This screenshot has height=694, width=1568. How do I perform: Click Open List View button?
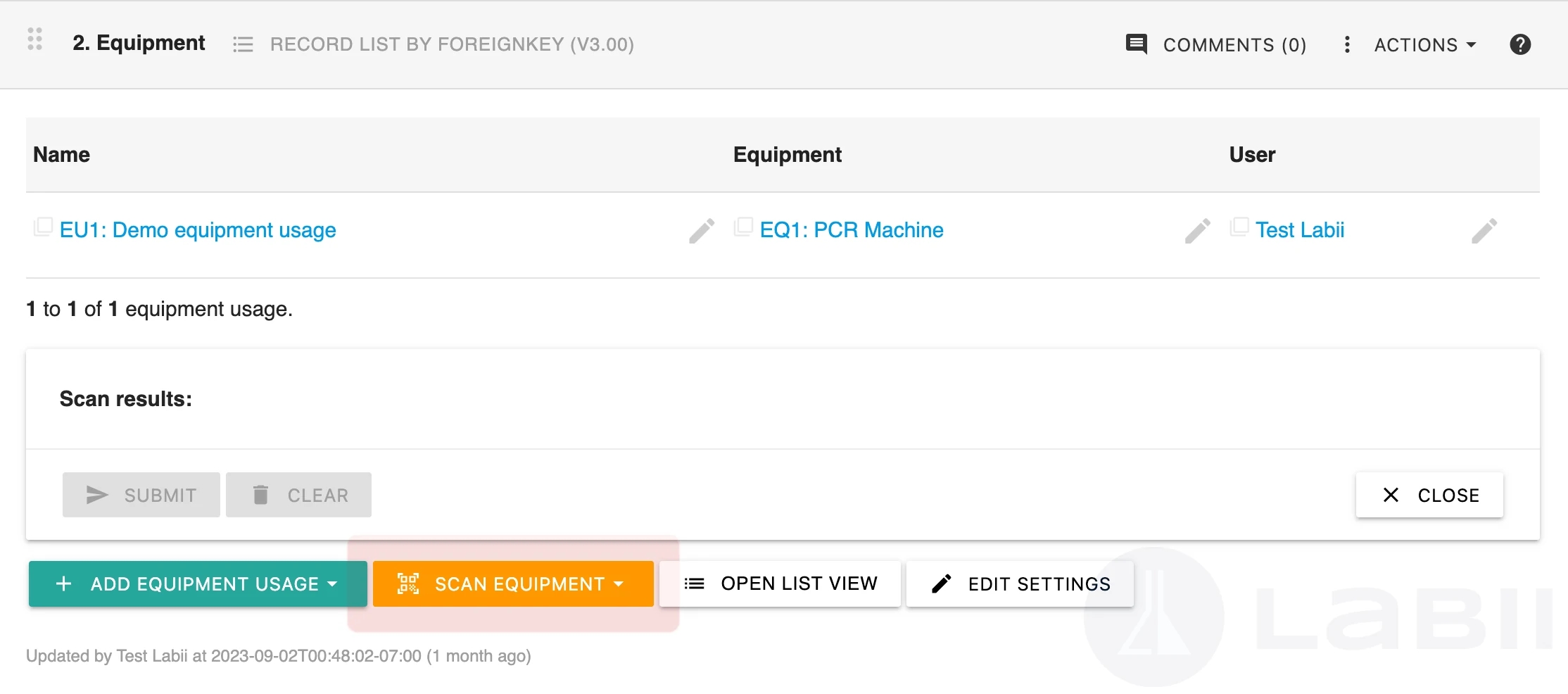click(780, 583)
